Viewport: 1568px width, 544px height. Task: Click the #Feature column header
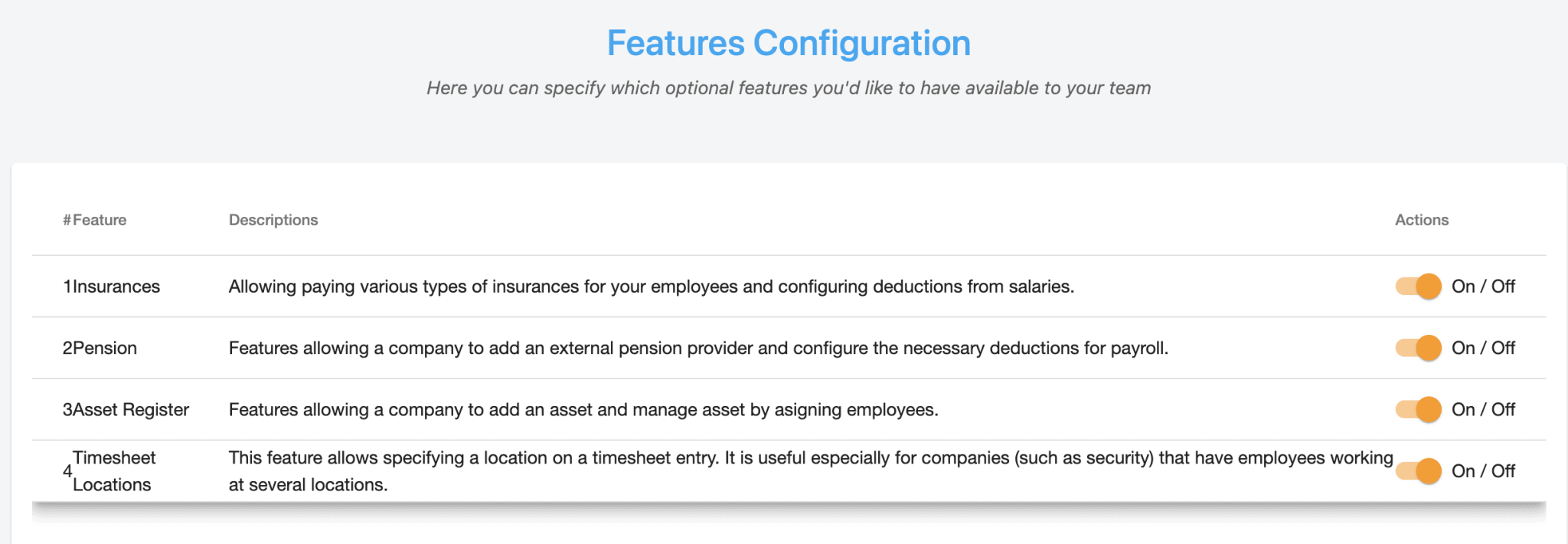(95, 220)
